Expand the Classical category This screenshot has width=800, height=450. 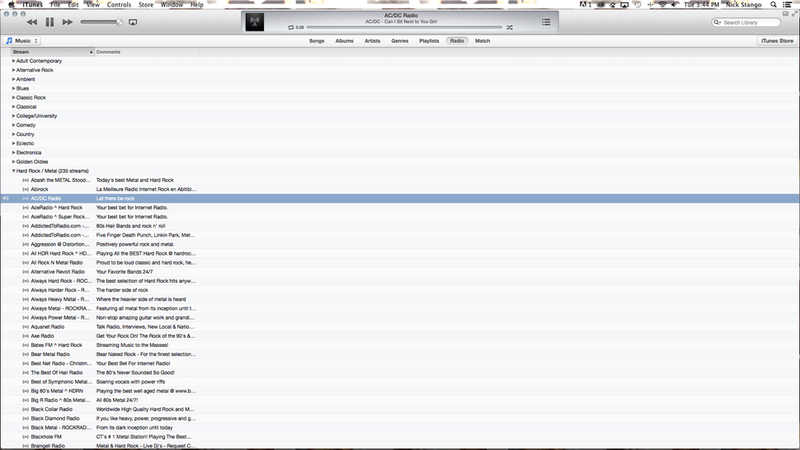(14, 107)
